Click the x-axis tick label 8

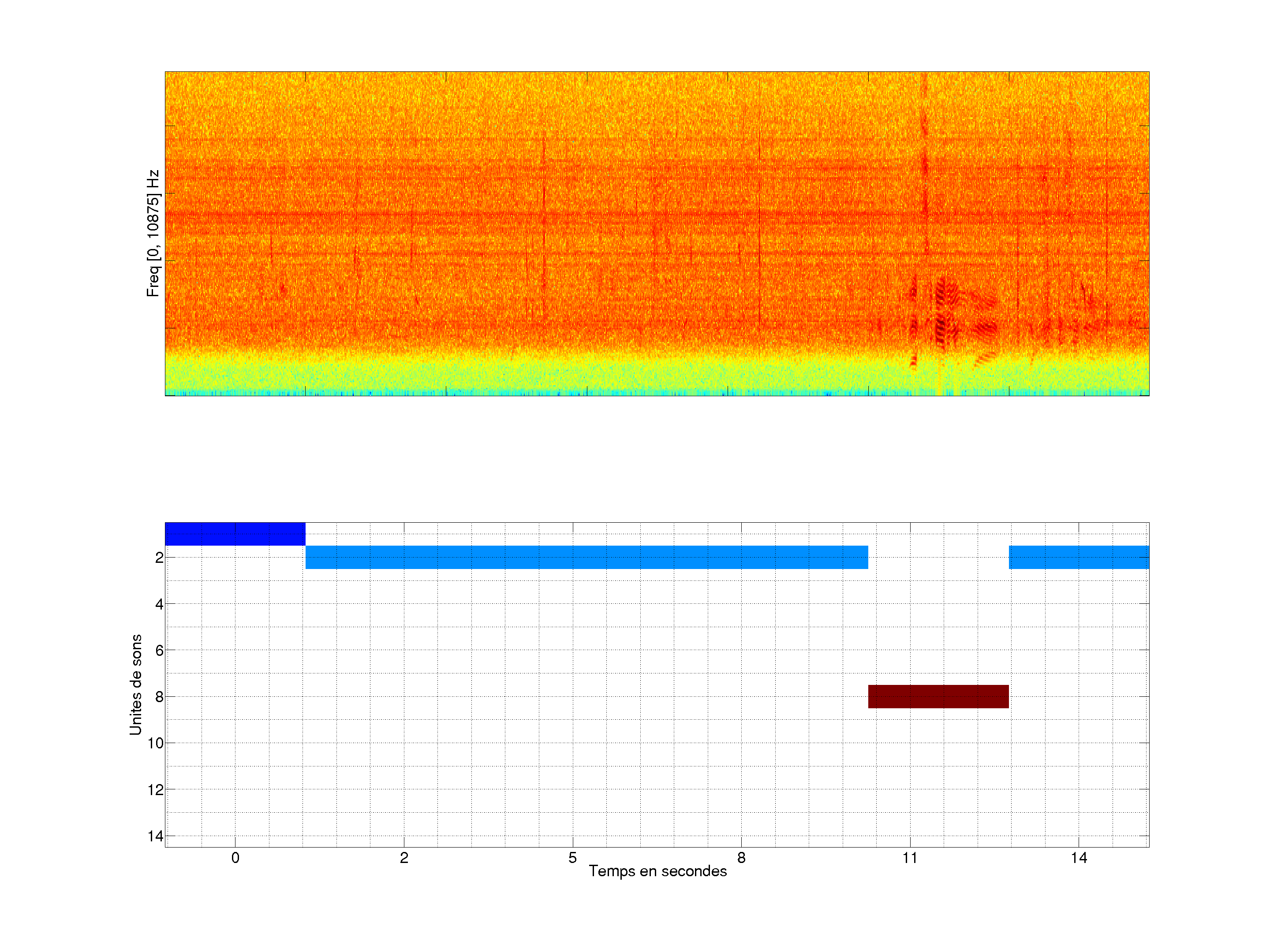click(741, 858)
